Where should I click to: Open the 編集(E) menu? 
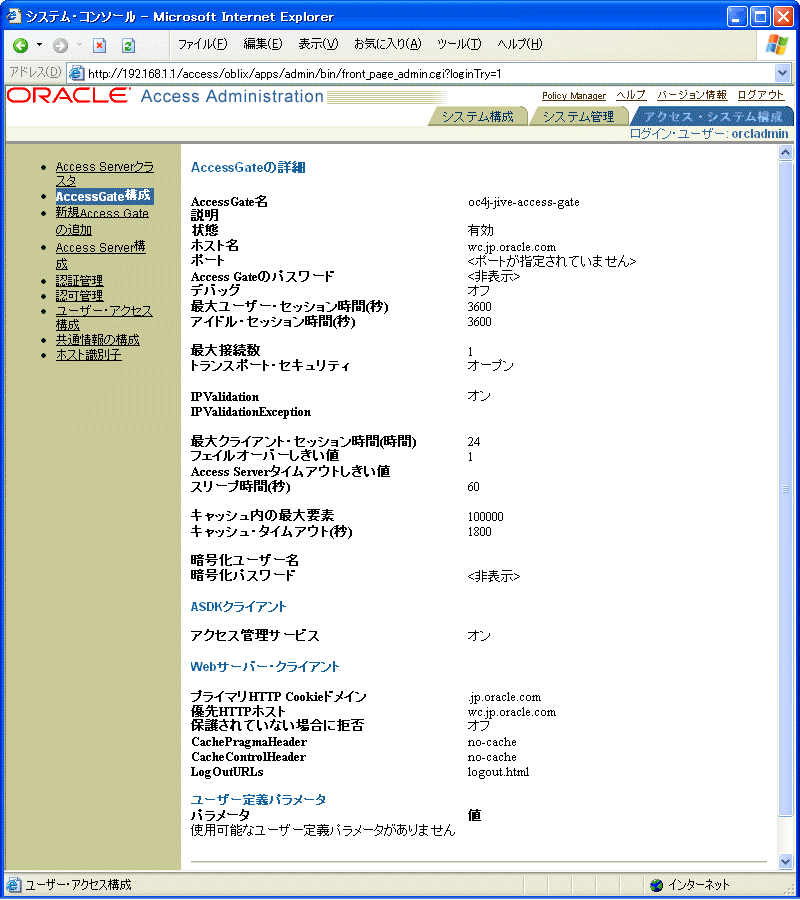pos(262,44)
